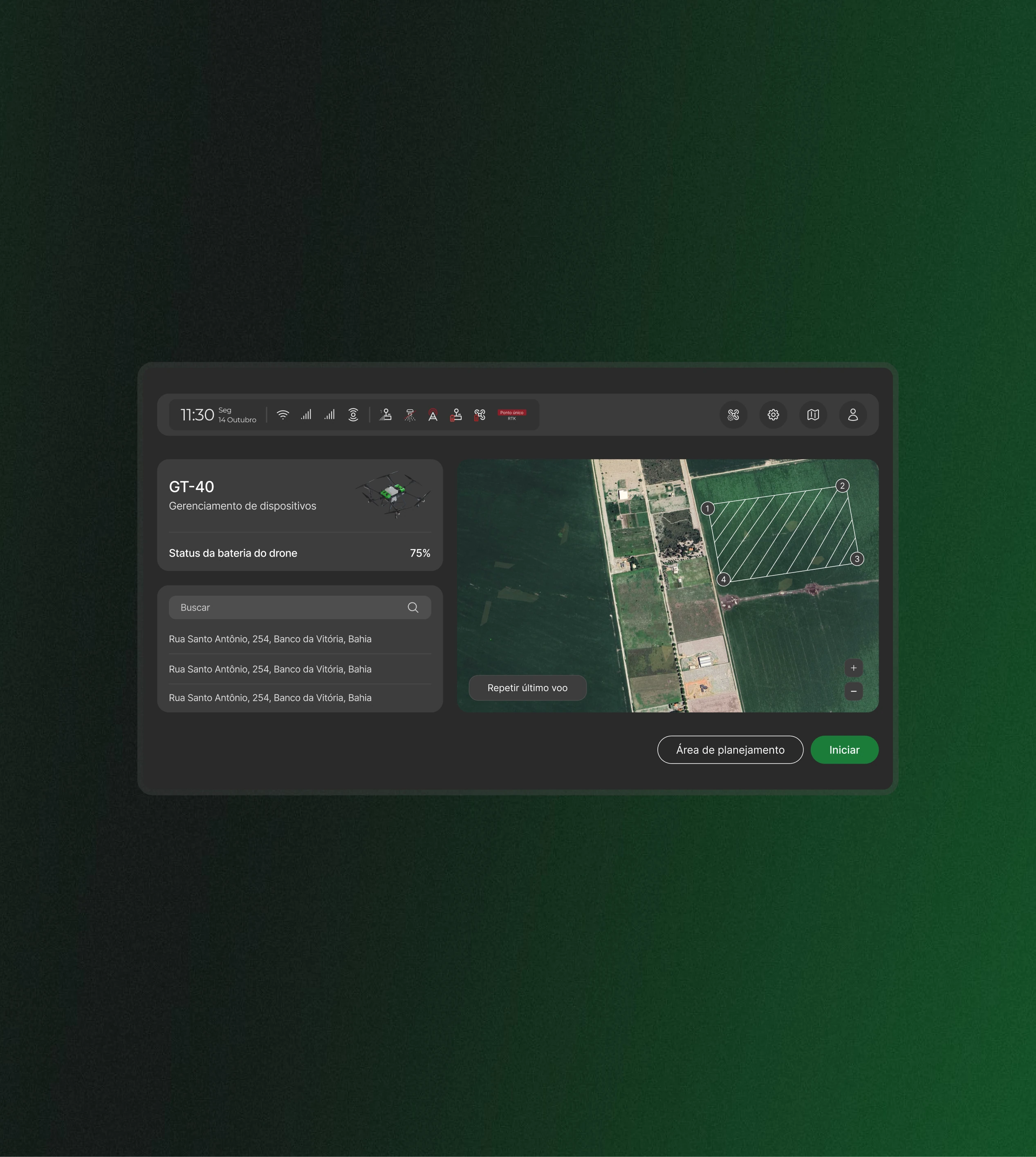Screen dimensions: 1036x1157
Task: Click the red Ponto único RTK badge
Action: click(x=512, y=415)
